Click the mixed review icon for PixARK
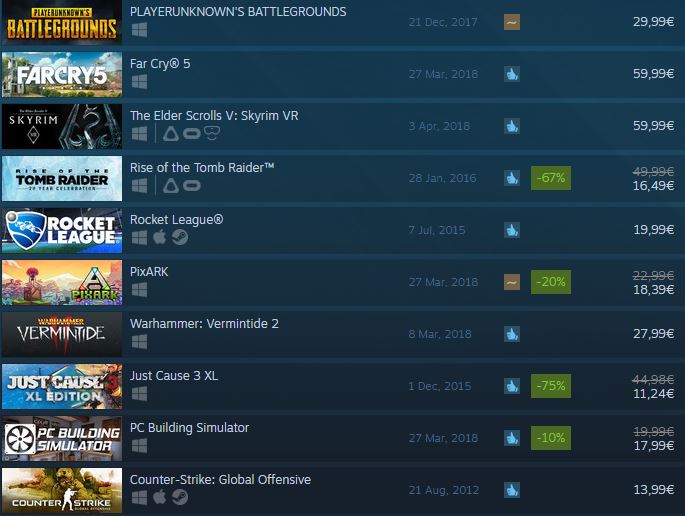This screenshot has width=685, height=516. tap(512, 282)
